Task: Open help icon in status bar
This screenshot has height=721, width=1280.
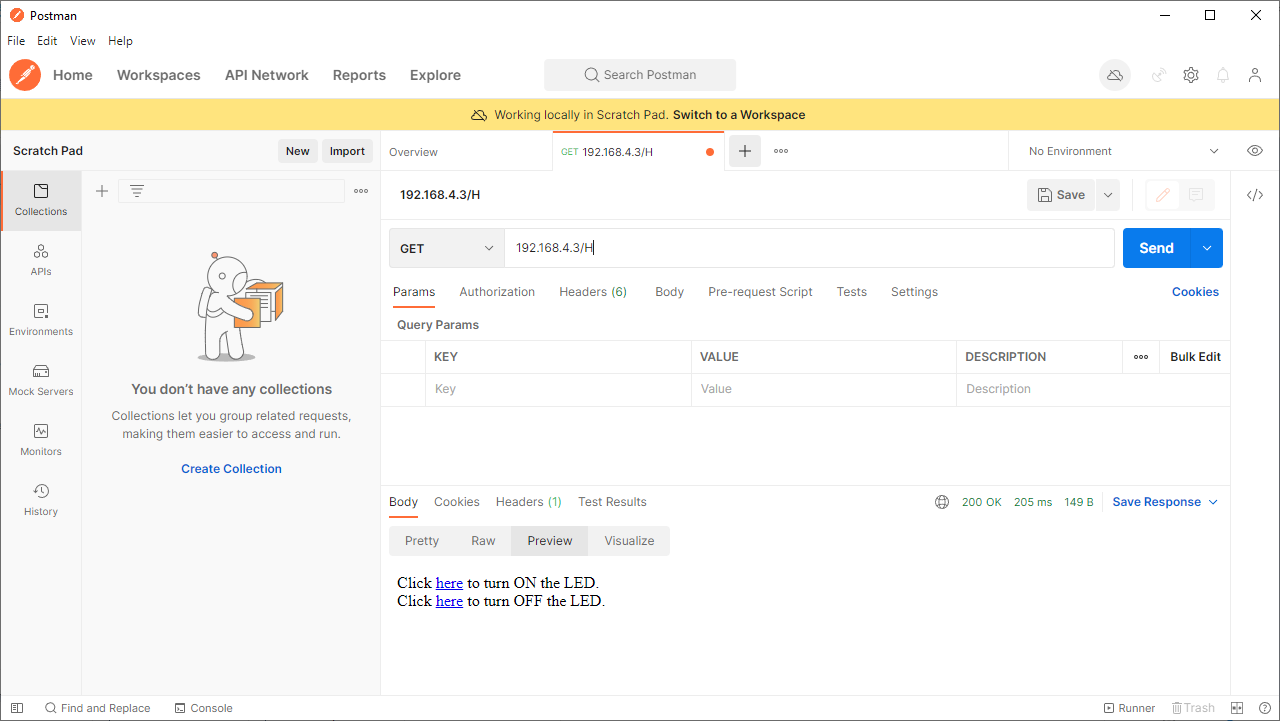Action: pos(1265,708)
